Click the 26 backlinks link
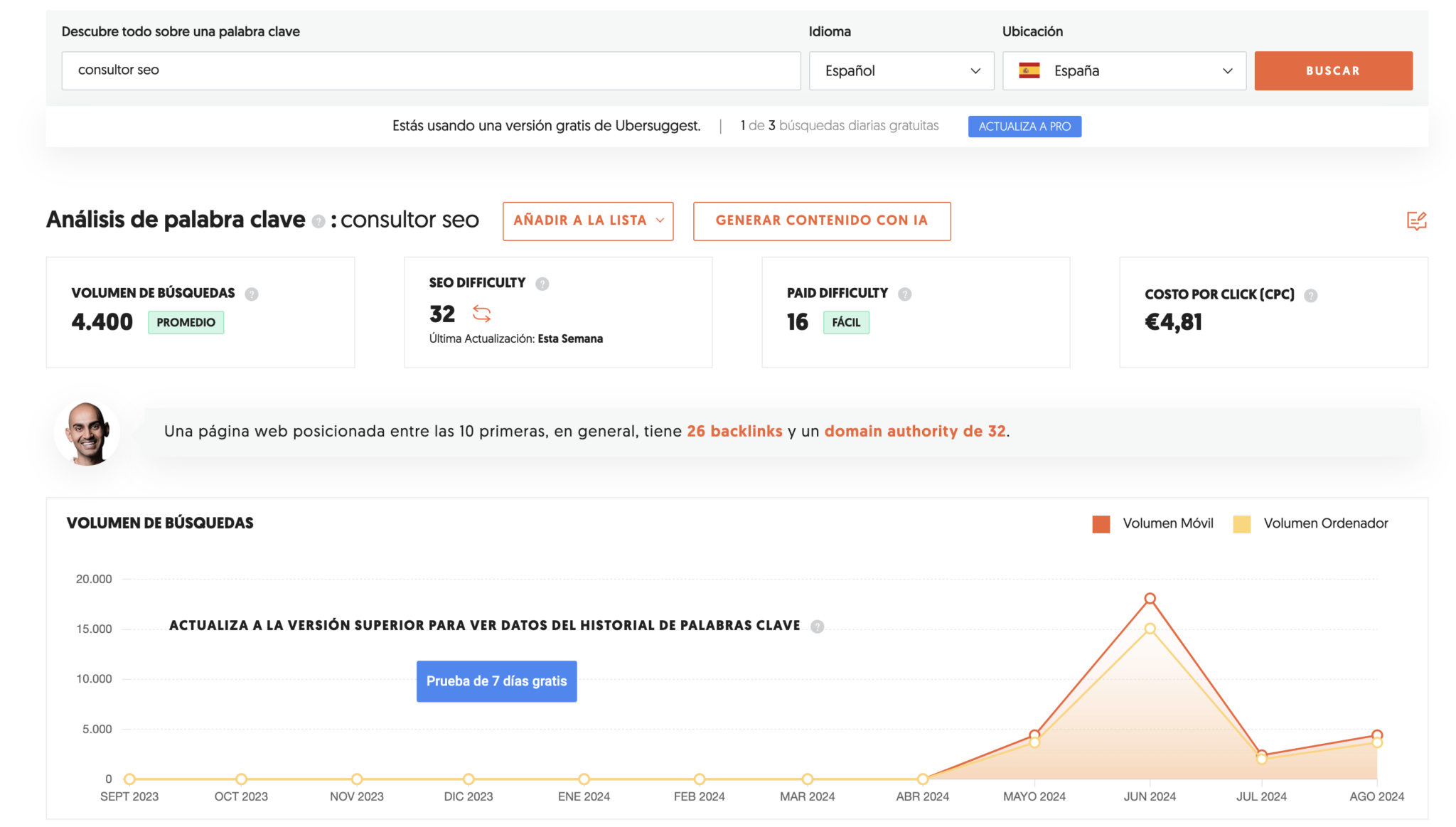This screenshot has height=827, width=1456. [734, 431]
